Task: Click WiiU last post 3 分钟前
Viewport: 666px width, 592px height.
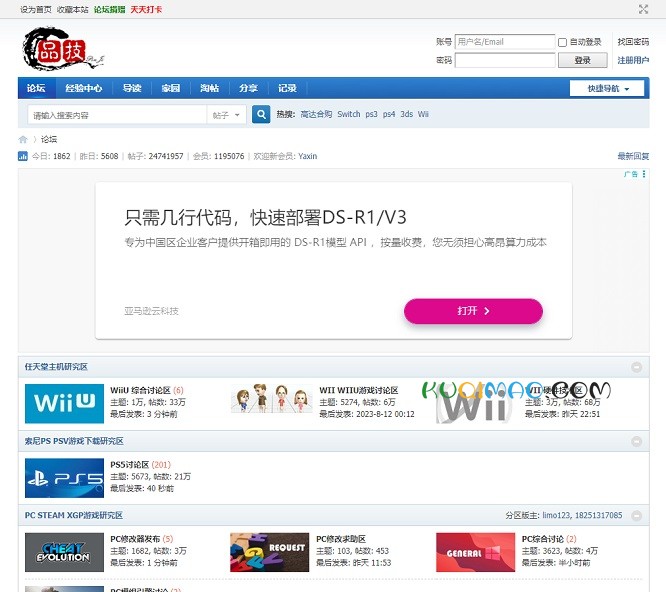Action: coord(162,414)
